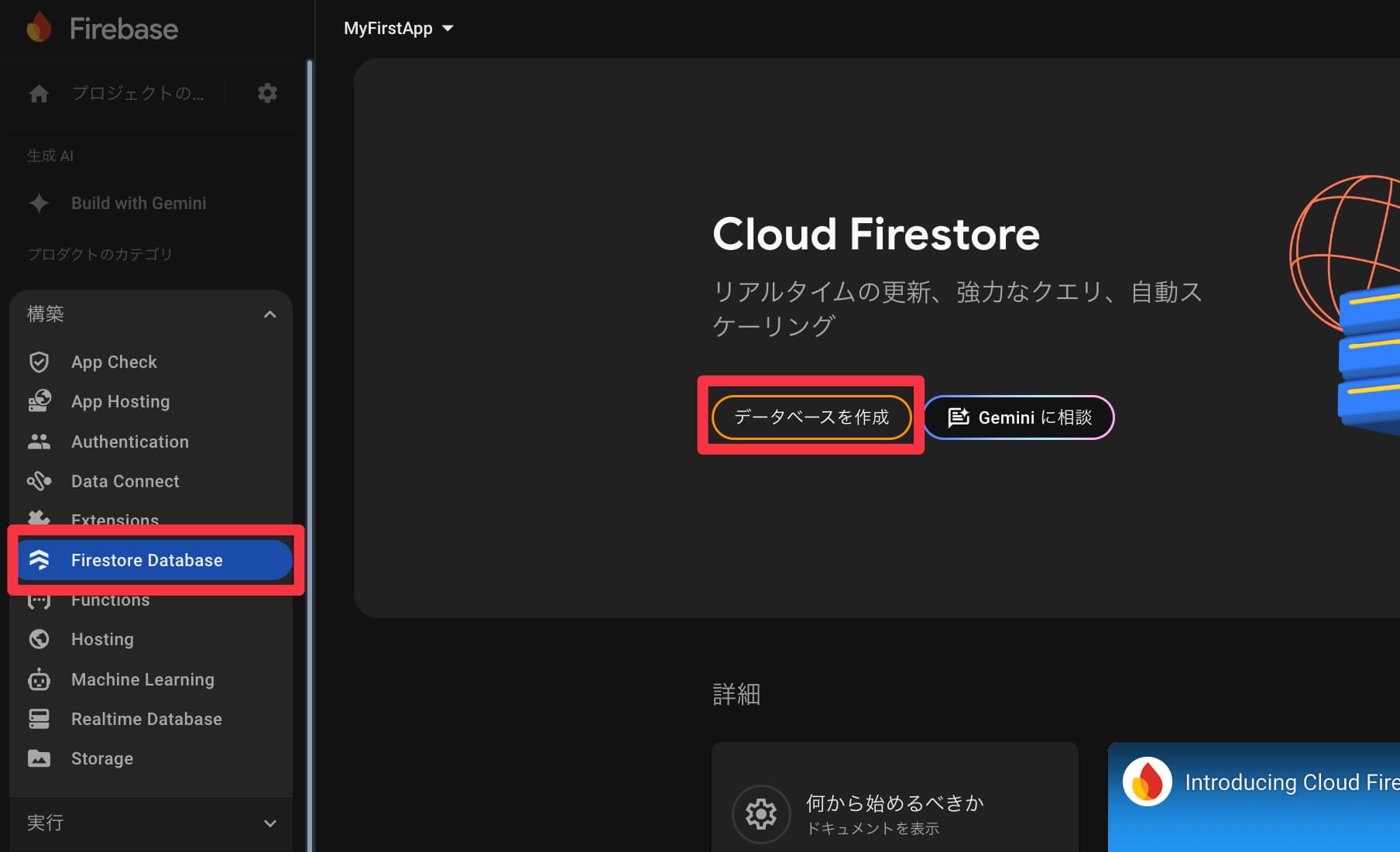
Task: Open App Hosting in sidebar
Action: (x=151, y=401)
